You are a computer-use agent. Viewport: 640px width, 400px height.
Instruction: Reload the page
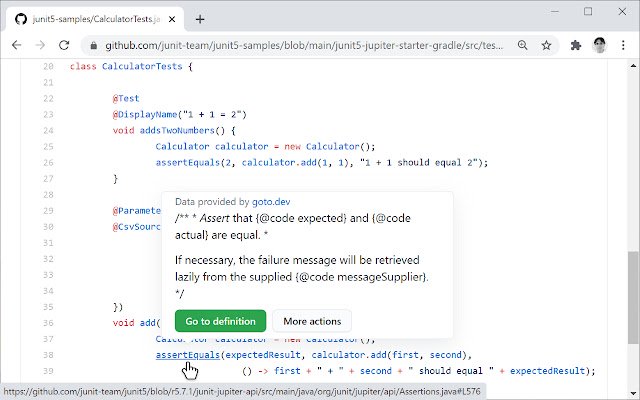(x=64, y=45)
